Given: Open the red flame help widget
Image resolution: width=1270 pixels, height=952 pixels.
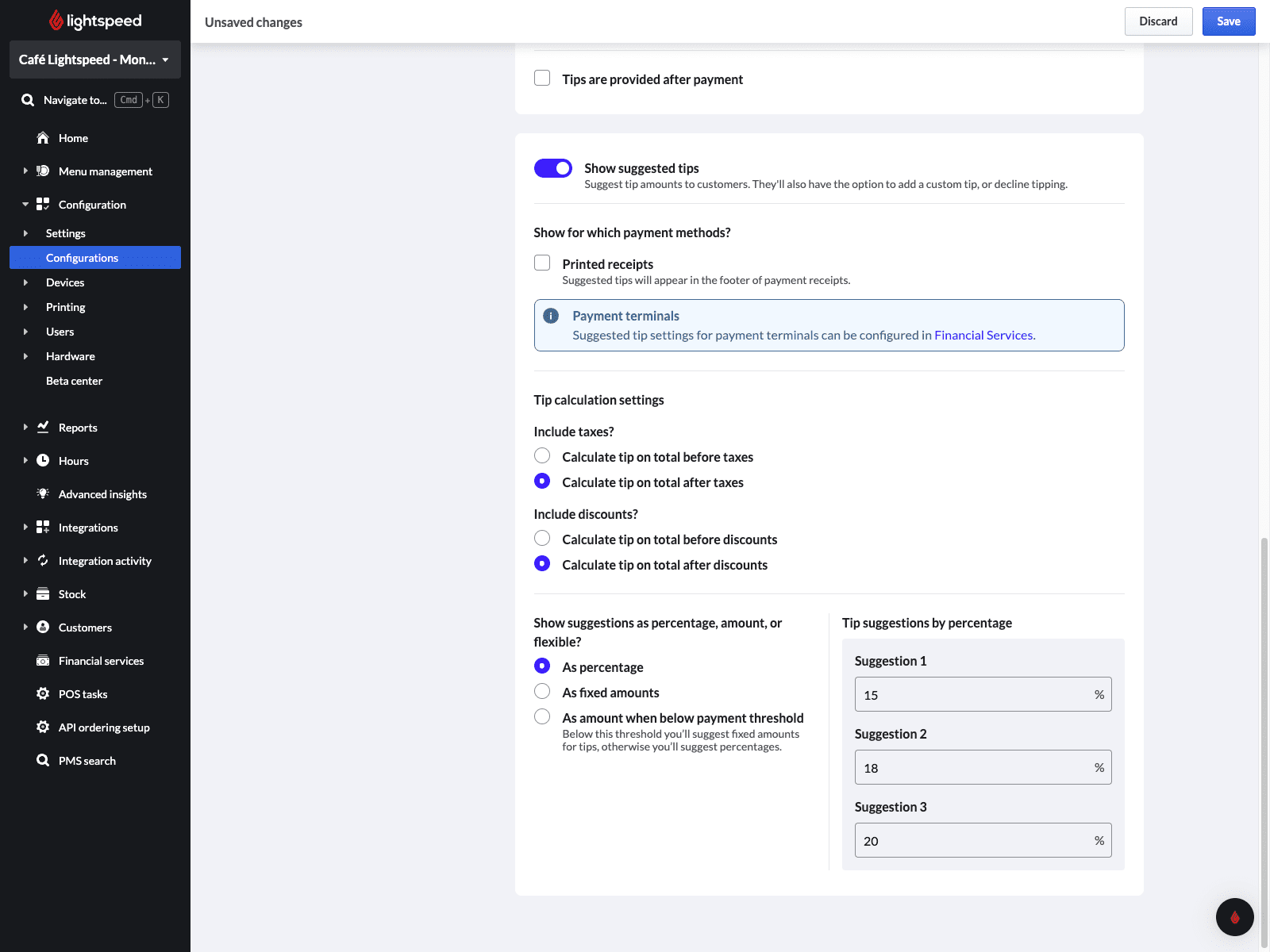Looking at the screenshot, I should (x=1234, y=917).
